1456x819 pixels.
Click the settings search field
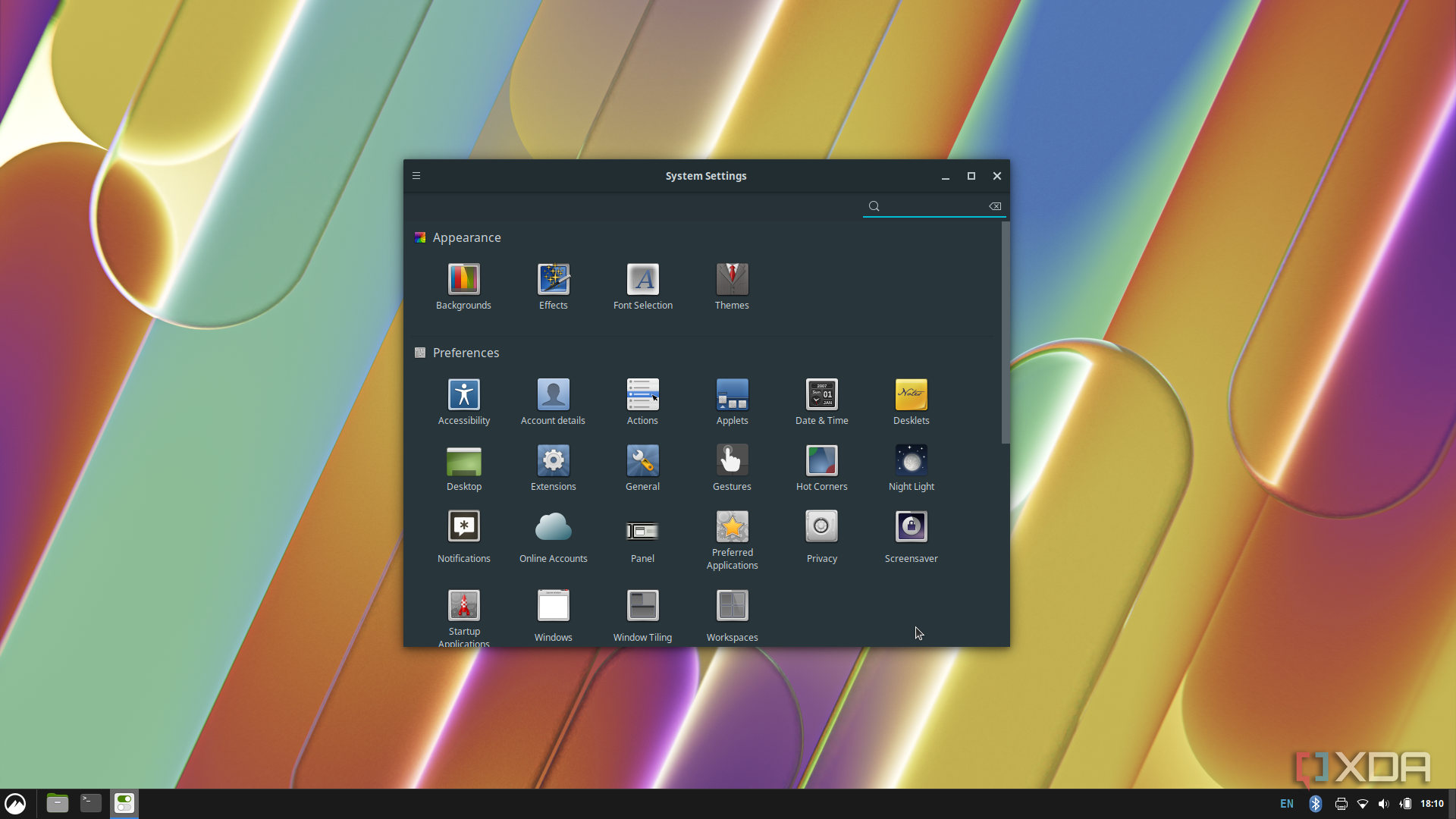coord(934,206)
